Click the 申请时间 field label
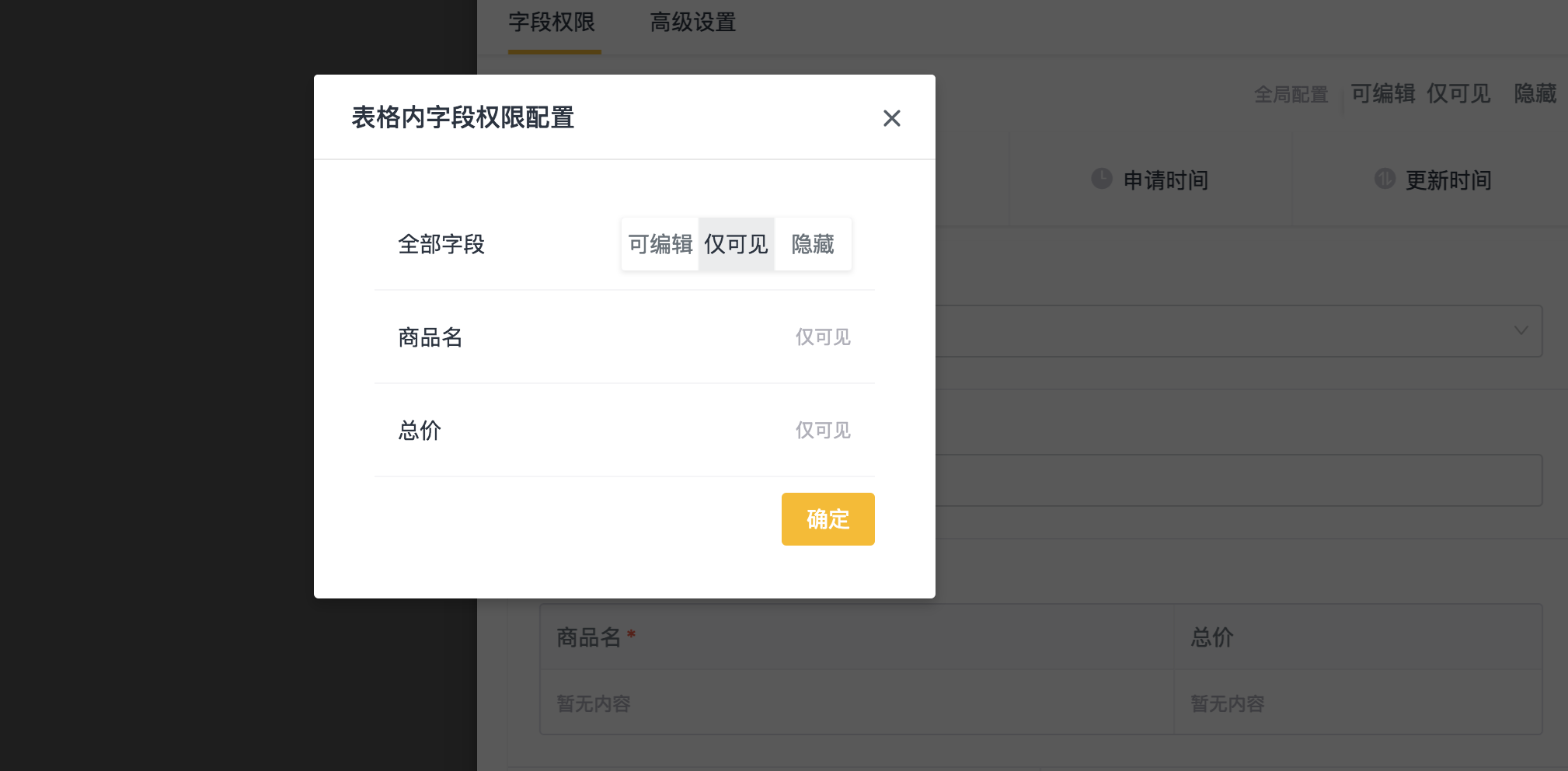 click(1166, 180)
